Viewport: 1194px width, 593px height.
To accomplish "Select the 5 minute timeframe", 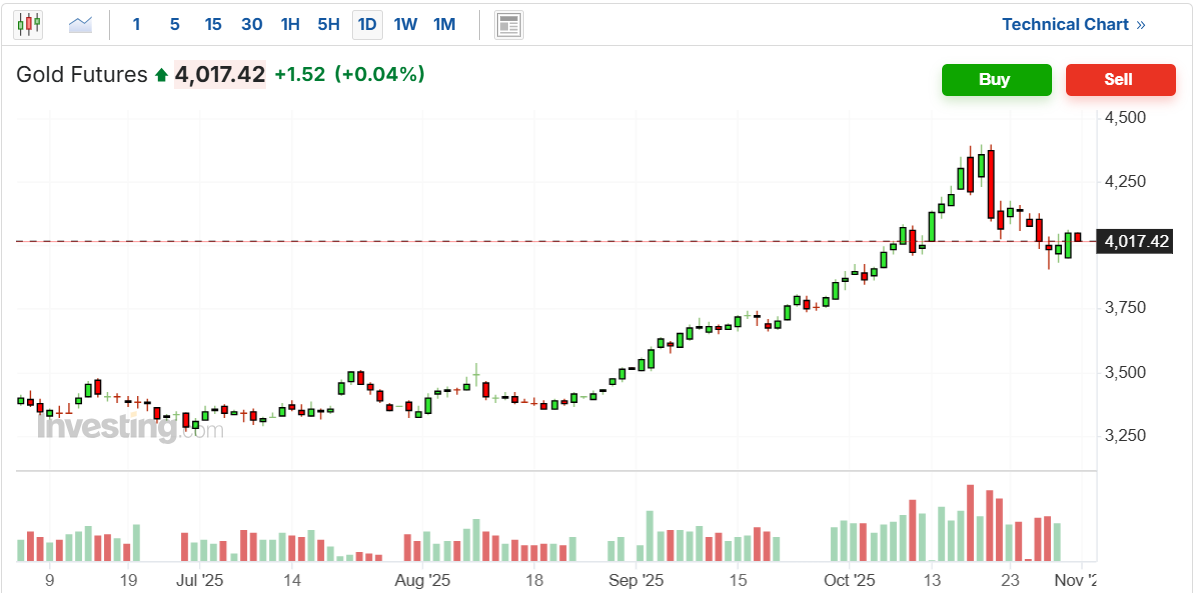I will tap(174, 24).
